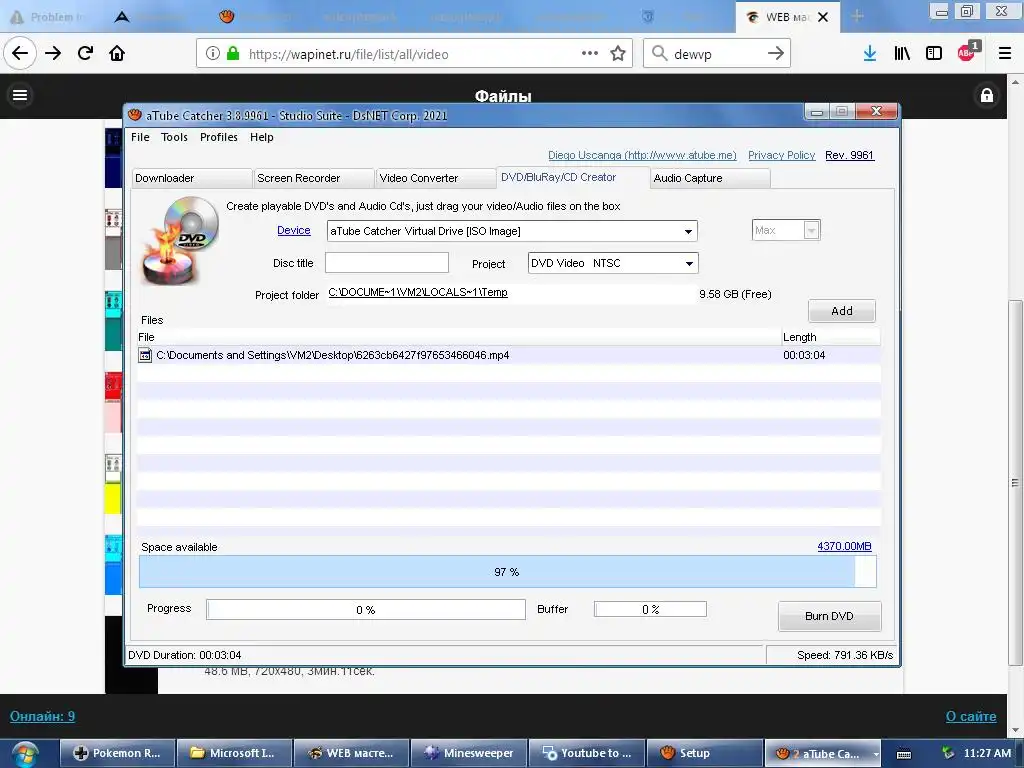Open the Privacy Policy link

782,155
